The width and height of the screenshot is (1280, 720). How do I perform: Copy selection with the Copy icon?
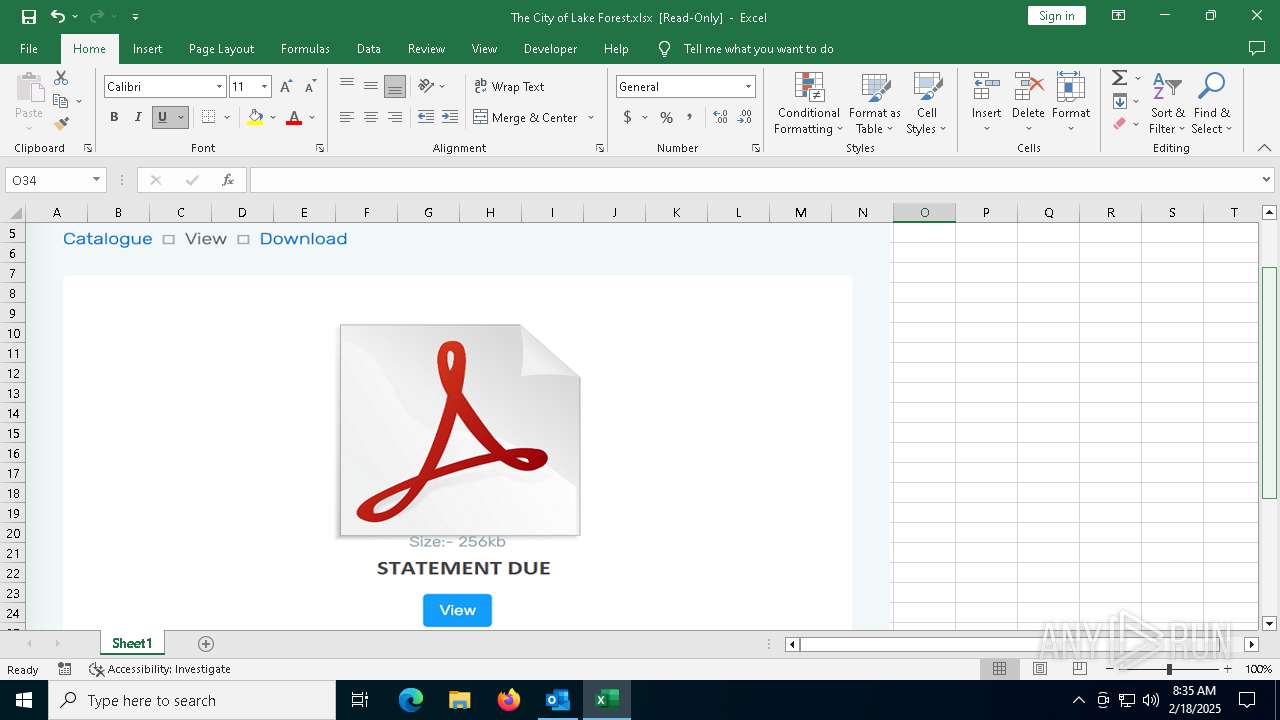coord(61,101)
